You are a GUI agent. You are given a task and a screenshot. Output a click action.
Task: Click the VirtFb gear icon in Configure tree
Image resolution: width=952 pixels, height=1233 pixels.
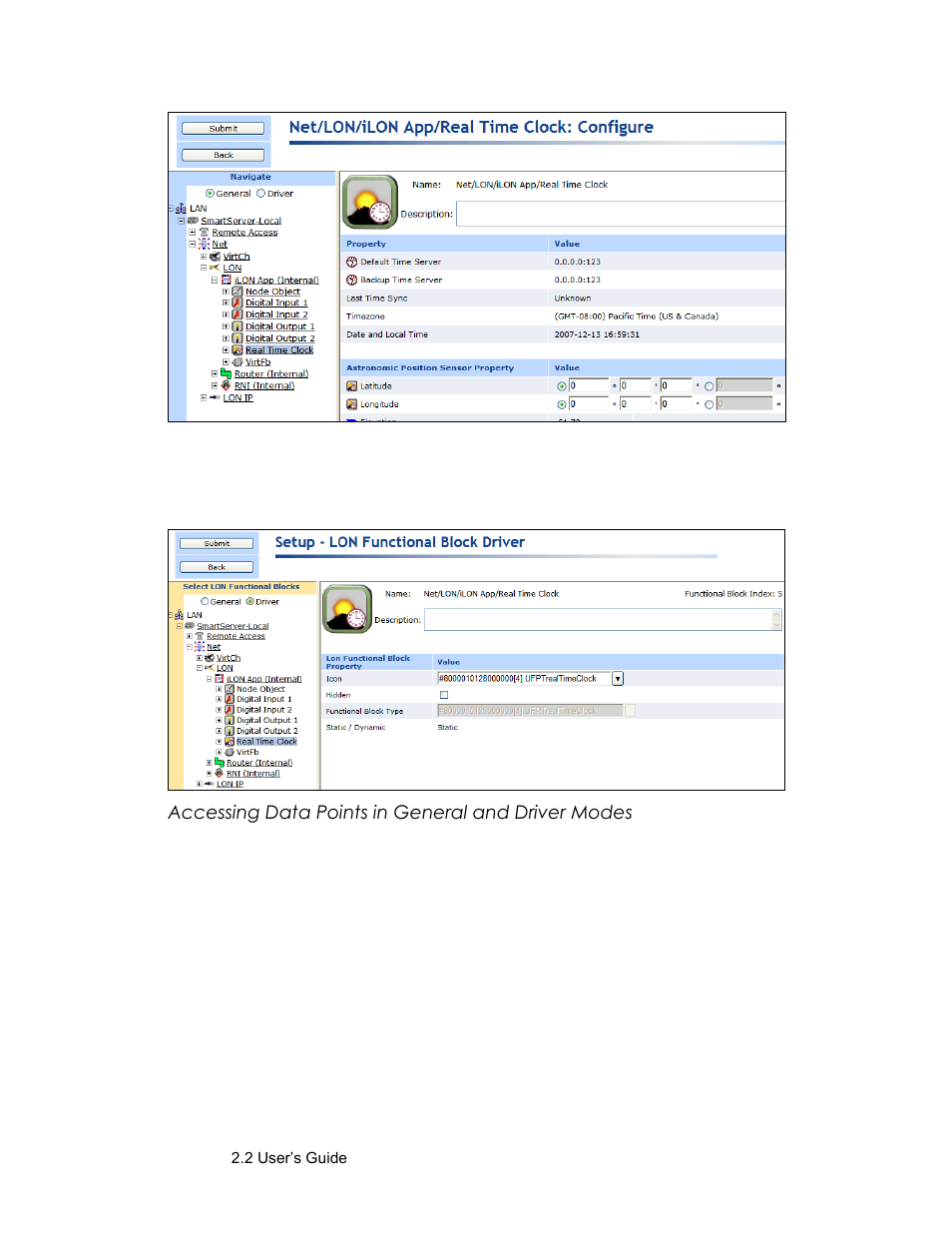pos(238,362)
